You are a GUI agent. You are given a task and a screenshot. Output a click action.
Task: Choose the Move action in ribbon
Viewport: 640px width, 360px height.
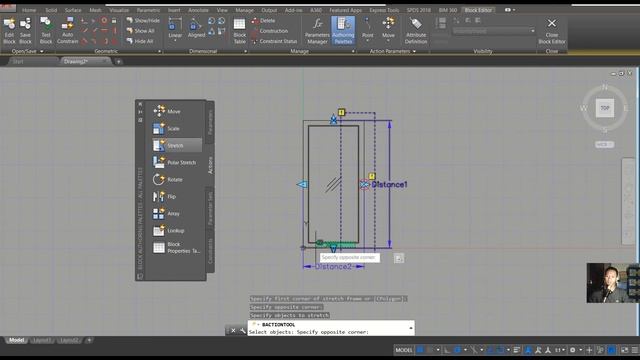point(388,28)
